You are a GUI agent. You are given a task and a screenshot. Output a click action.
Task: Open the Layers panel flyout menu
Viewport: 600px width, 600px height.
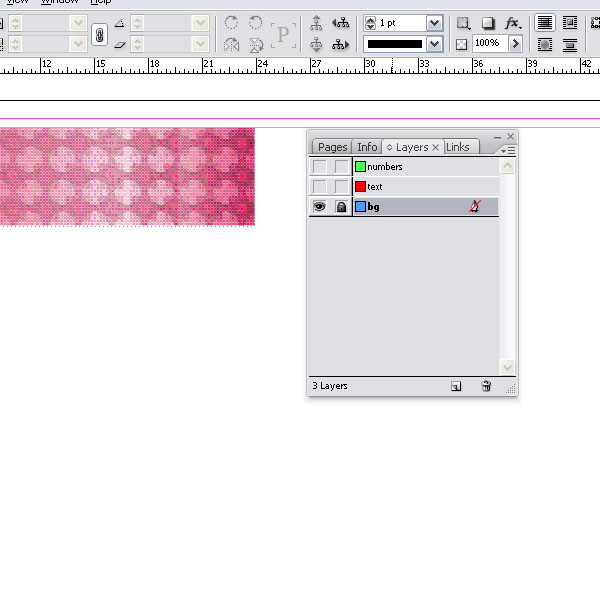(509, 150)
